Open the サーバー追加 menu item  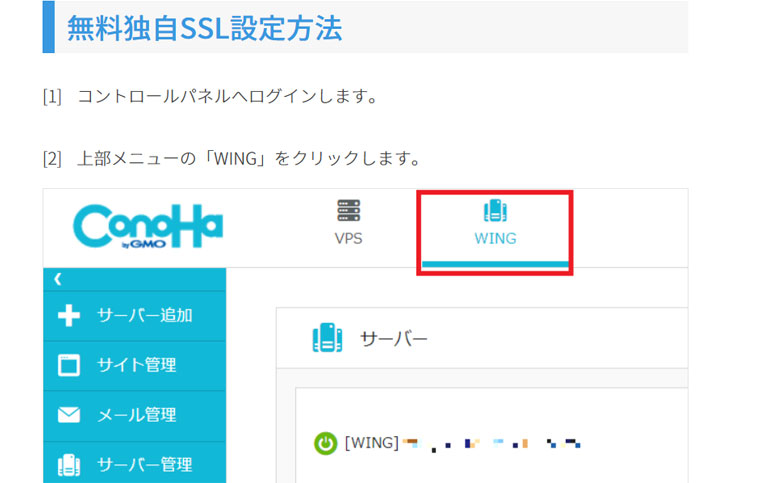135,316
